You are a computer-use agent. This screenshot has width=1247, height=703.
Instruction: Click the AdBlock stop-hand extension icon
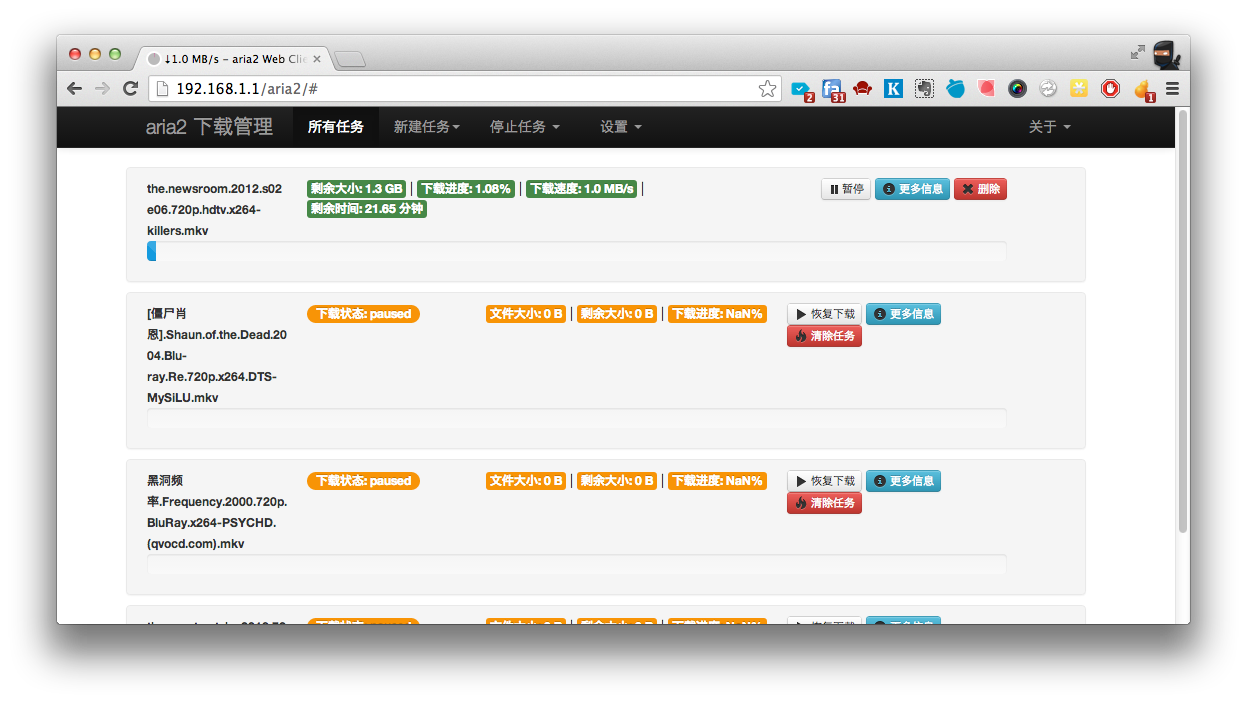pos(1110,89)
